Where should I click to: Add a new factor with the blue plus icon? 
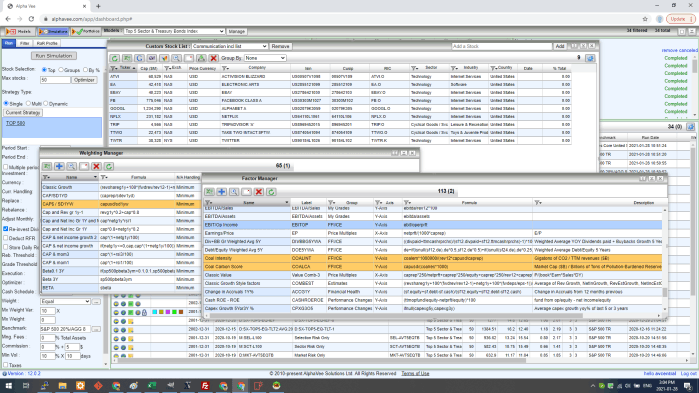tap(222, 192)
